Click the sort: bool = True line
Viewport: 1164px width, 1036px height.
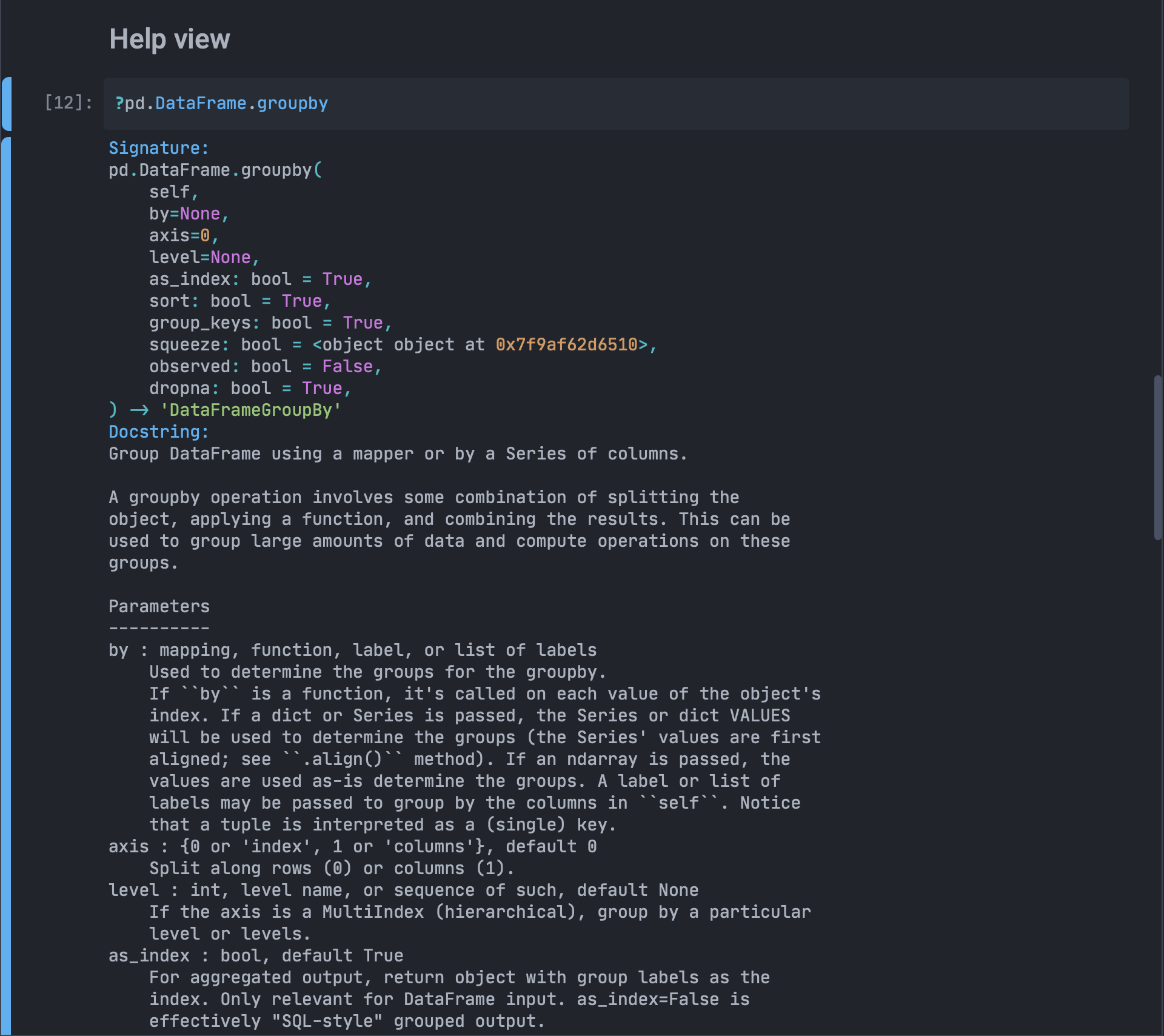click(x=239, y=301)
